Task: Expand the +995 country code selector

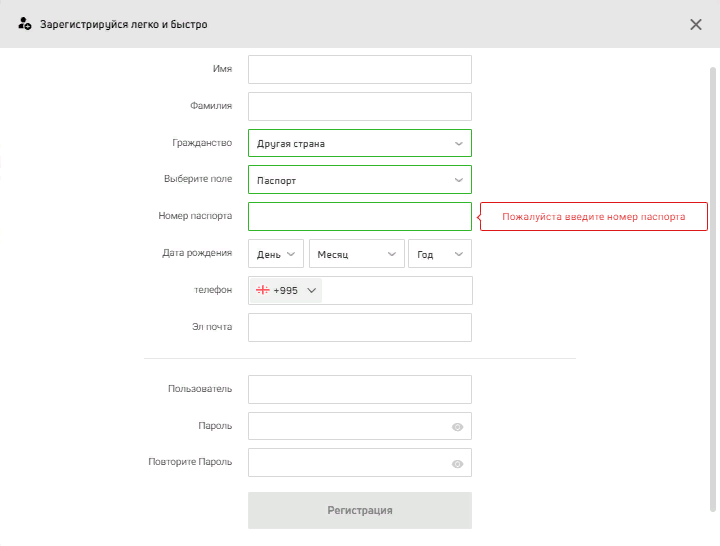Action: 286,290
